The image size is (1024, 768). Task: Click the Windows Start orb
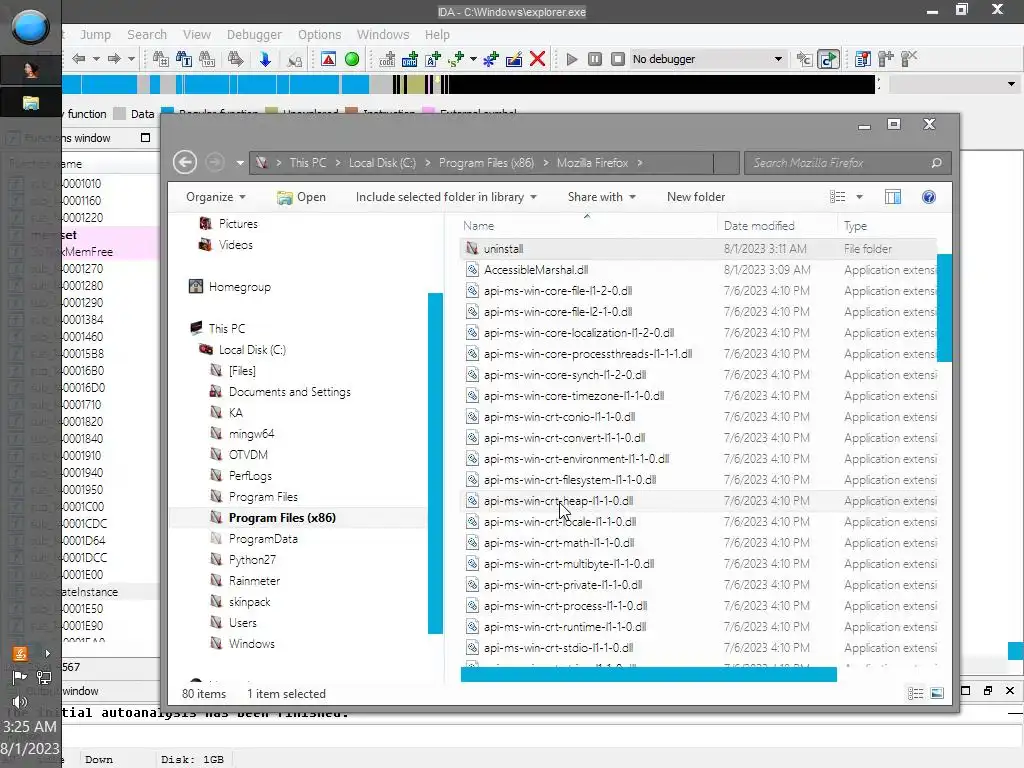point(30,27)
